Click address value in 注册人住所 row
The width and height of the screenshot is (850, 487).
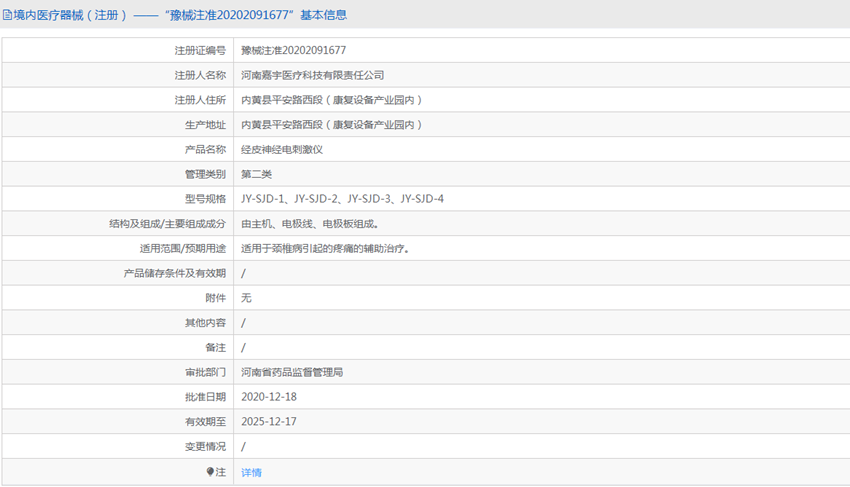[x=332, y=100]
